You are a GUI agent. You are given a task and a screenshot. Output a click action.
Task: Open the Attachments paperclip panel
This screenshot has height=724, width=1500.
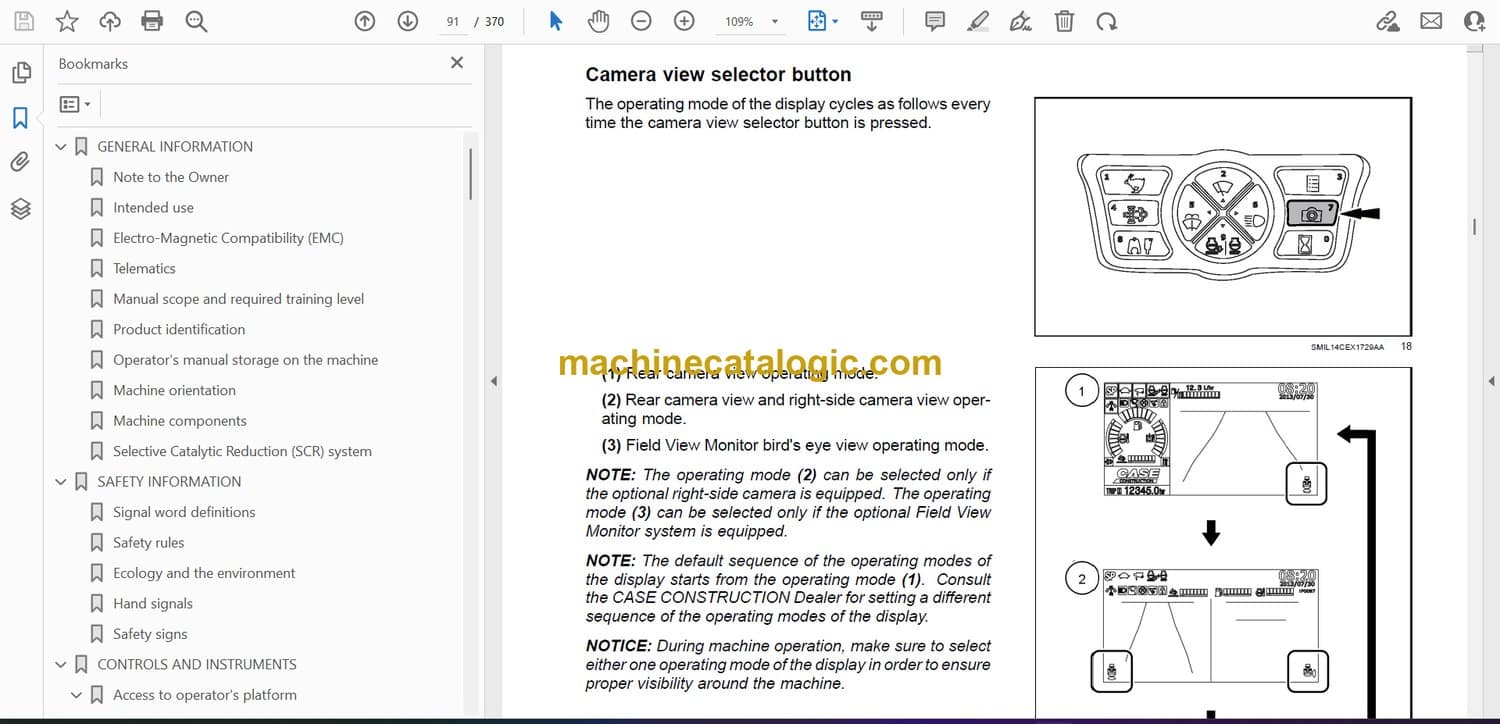[x=21, y=162]
